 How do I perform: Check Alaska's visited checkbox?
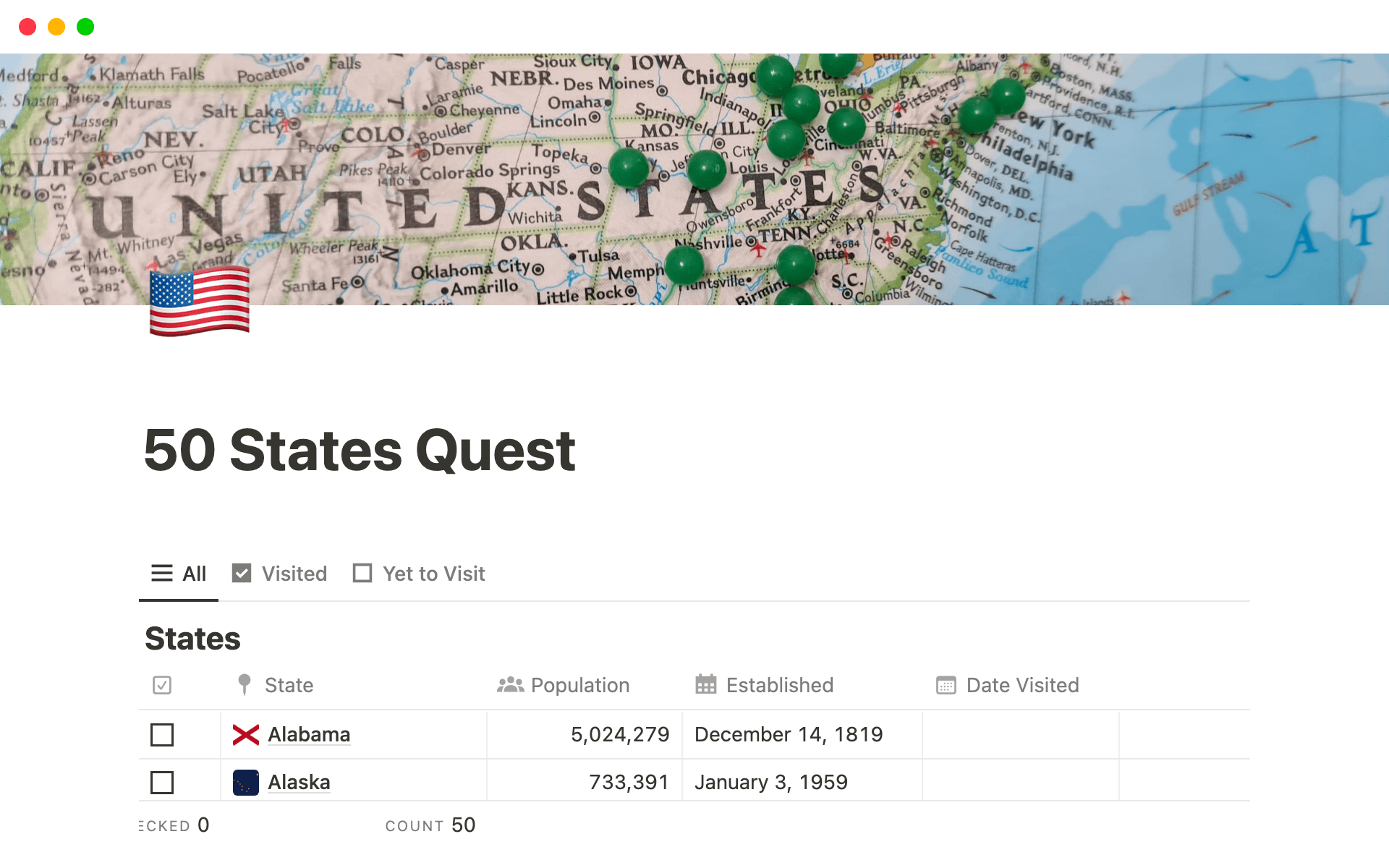(162, 782)
